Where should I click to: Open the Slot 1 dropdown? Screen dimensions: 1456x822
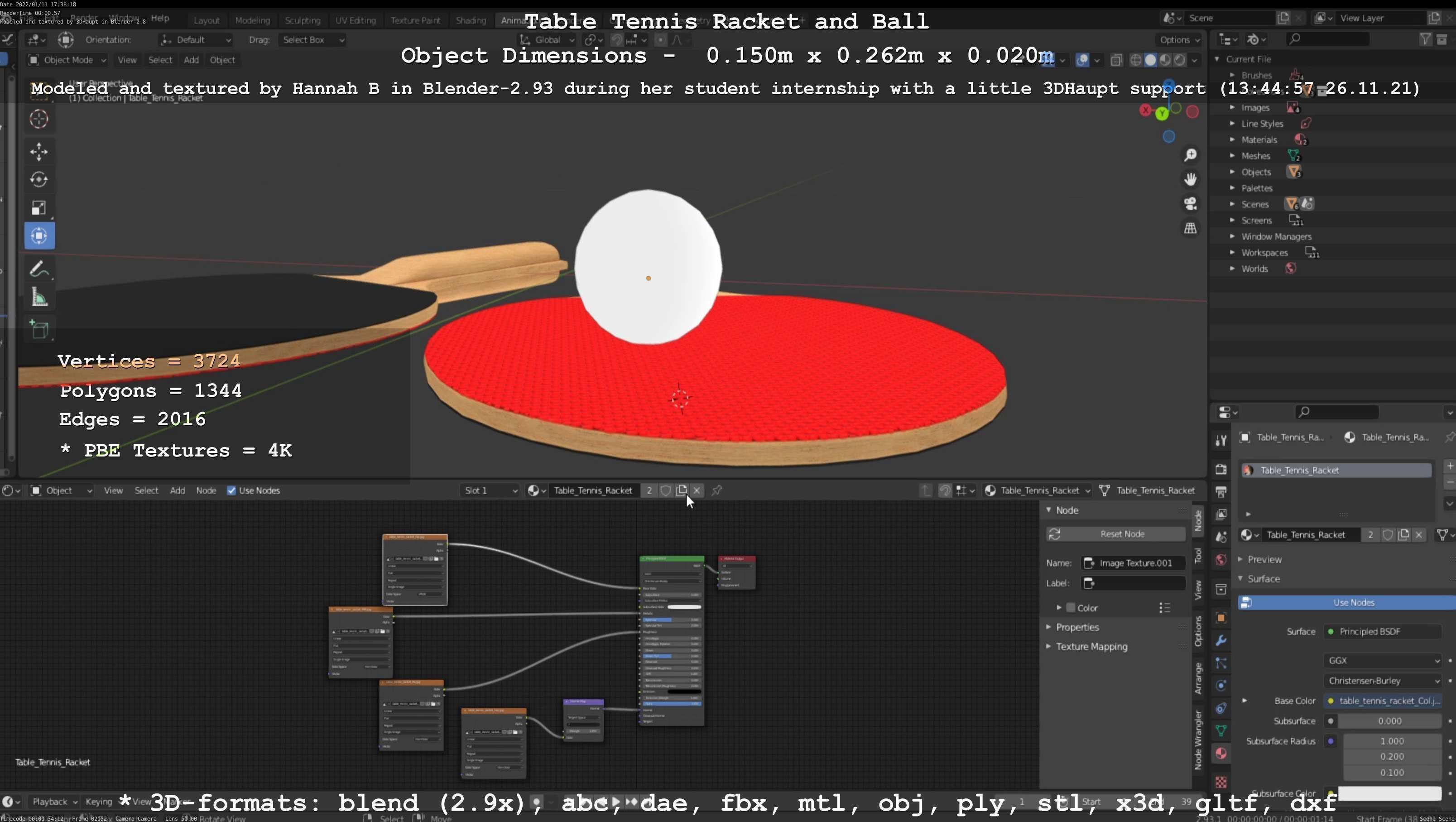coord(490,491)
